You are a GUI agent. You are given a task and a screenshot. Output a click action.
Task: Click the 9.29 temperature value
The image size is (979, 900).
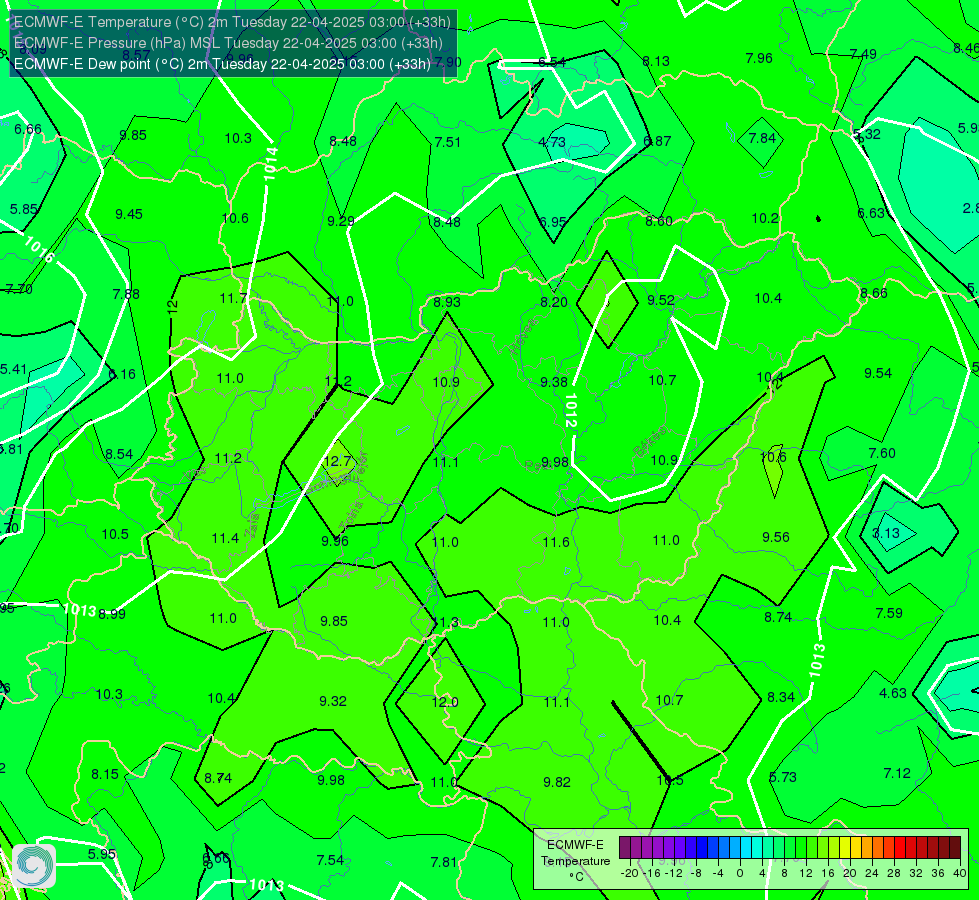coord(341,220)
